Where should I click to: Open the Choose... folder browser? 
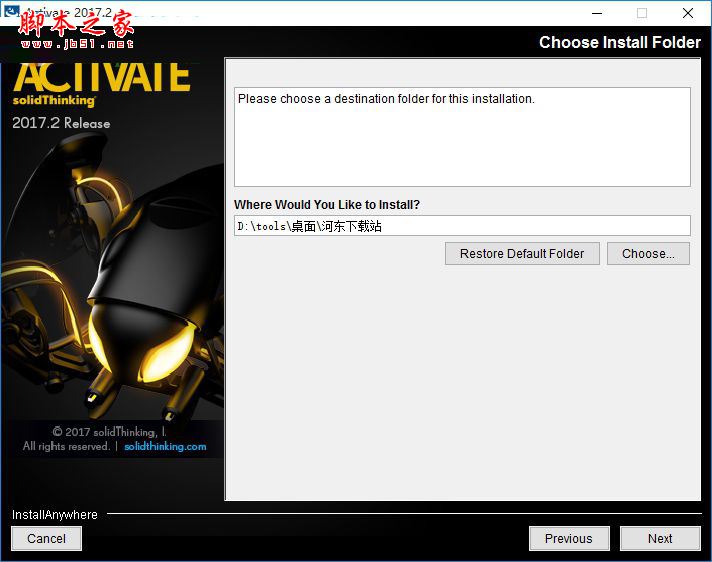[x=648, y=253]
